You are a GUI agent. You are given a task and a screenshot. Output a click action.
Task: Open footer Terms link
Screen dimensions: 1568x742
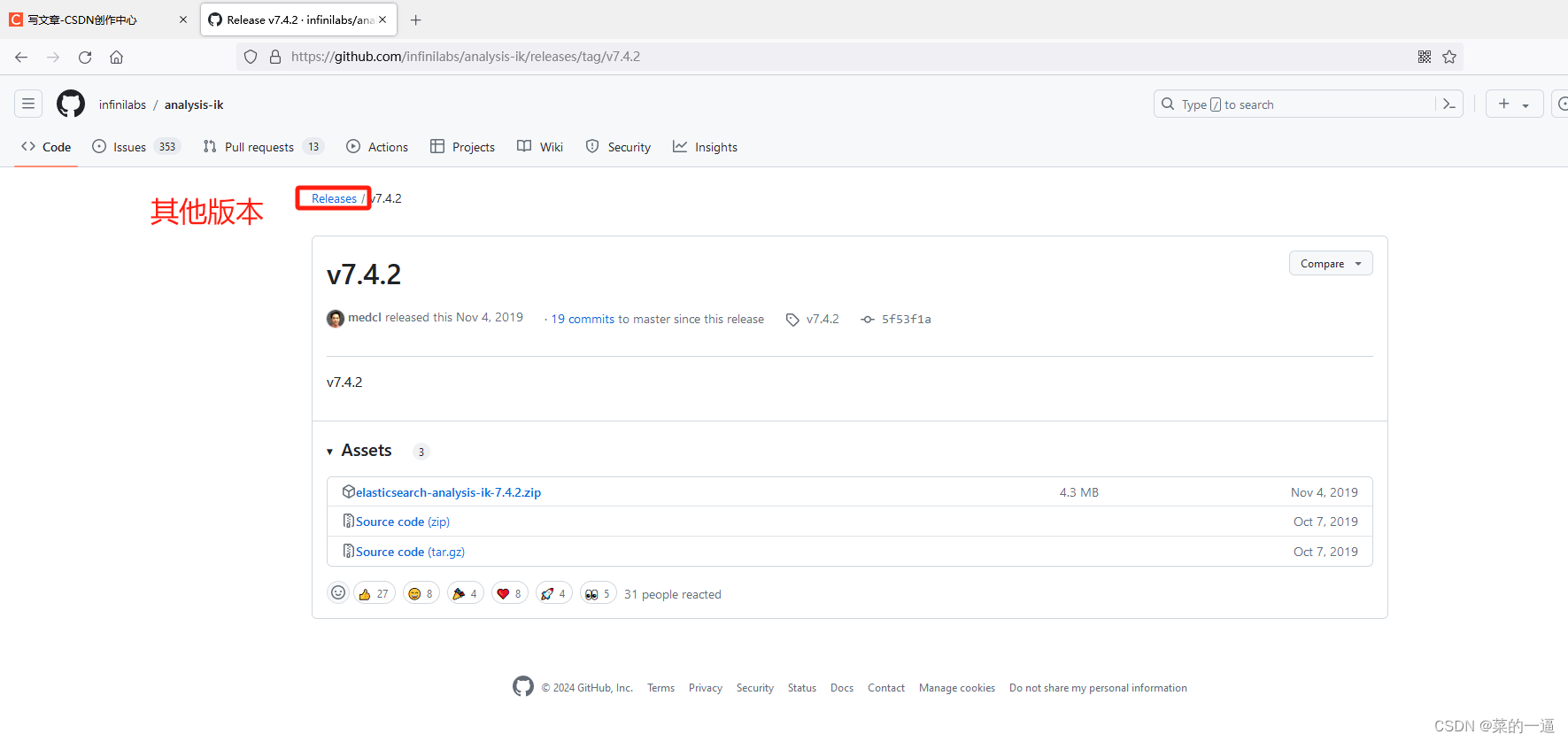click(660, 688)
